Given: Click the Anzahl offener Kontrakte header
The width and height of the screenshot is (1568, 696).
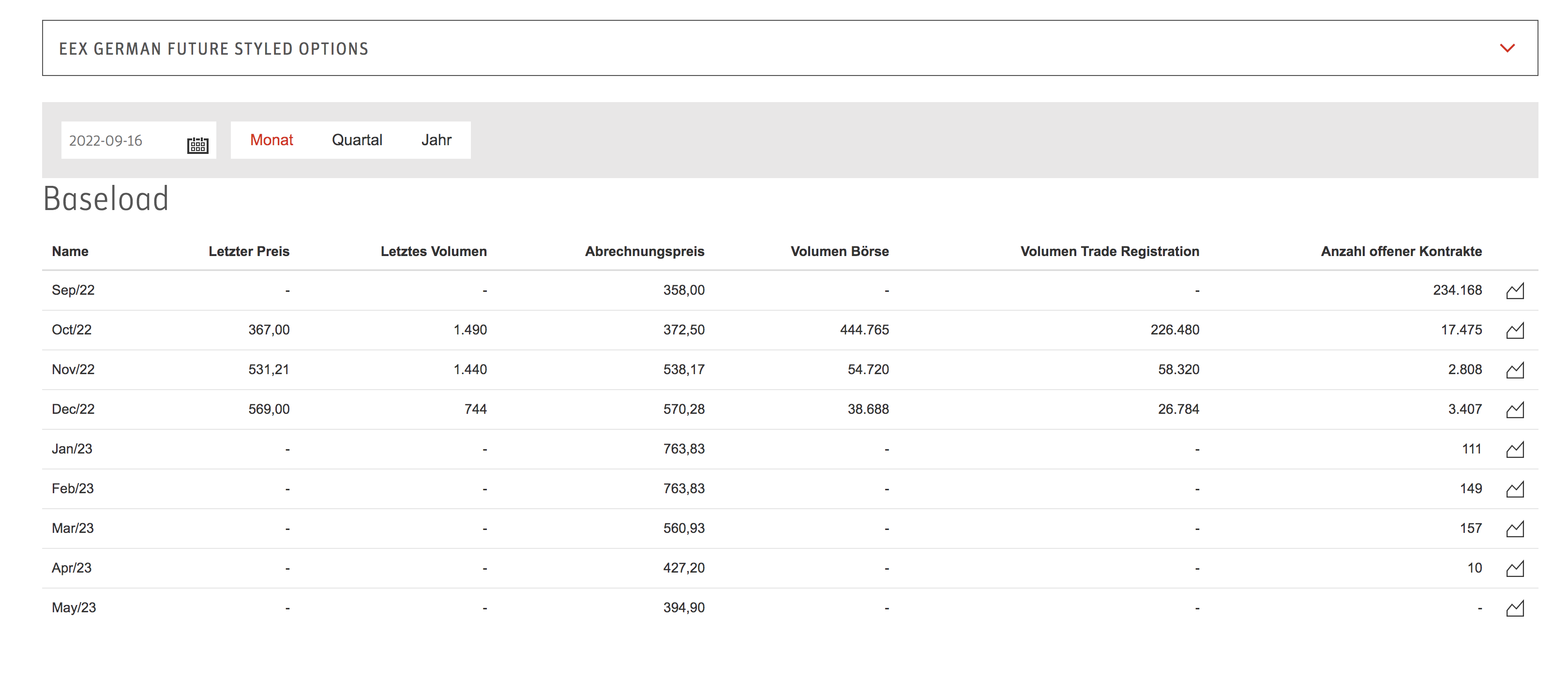Looking at the screenshot, I should [x=1401, y=252].
